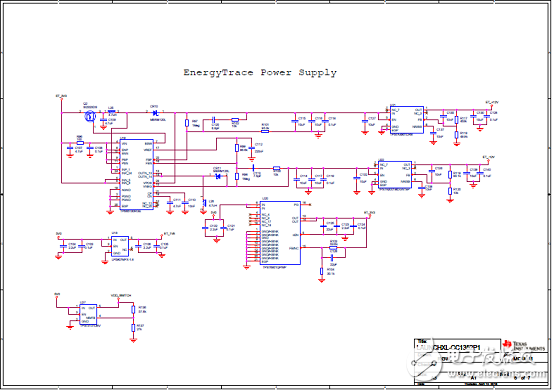This screenshot has height=390, width=554.
Task: Select the VREF pin on the boost IC
Action: click(147, 150)
